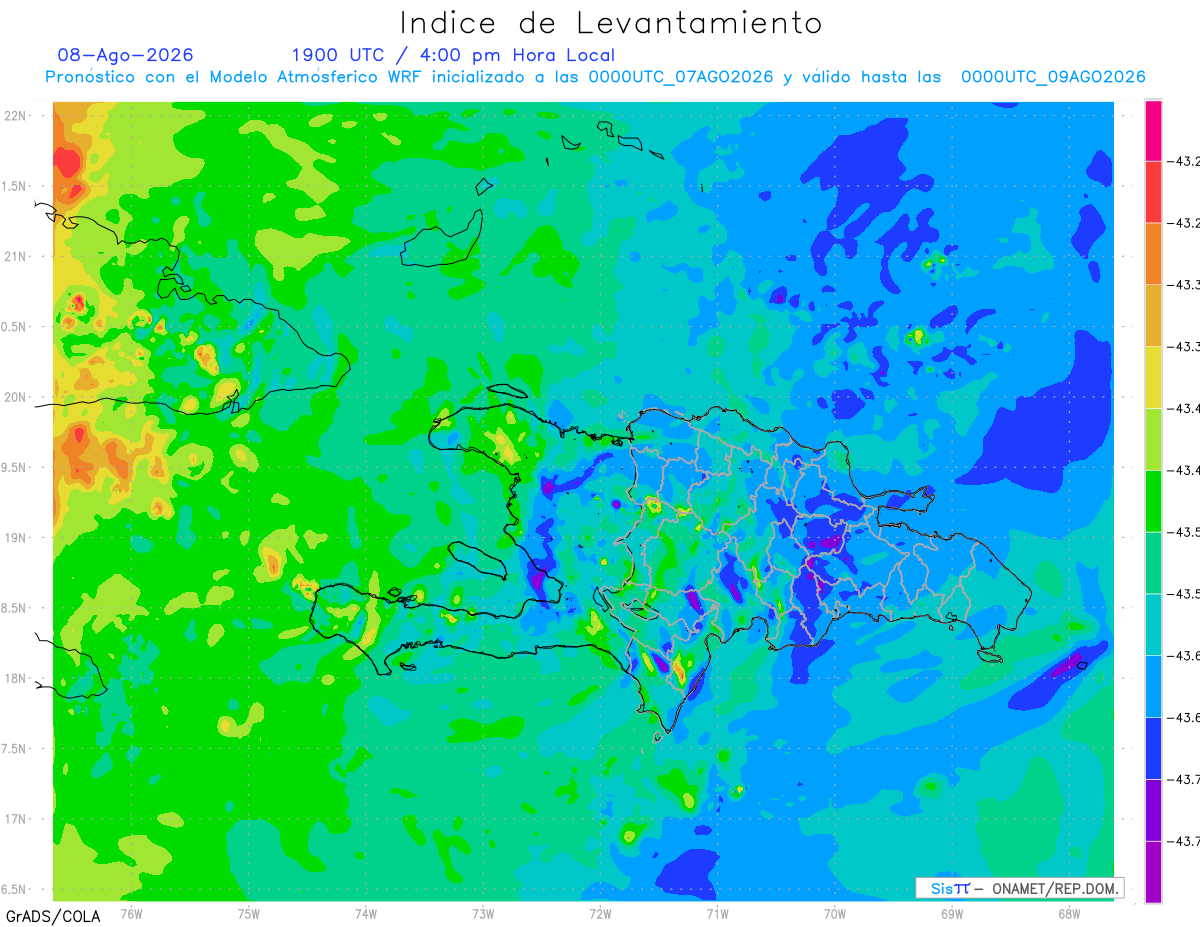Click the 17N latitude label

[16, 819]
